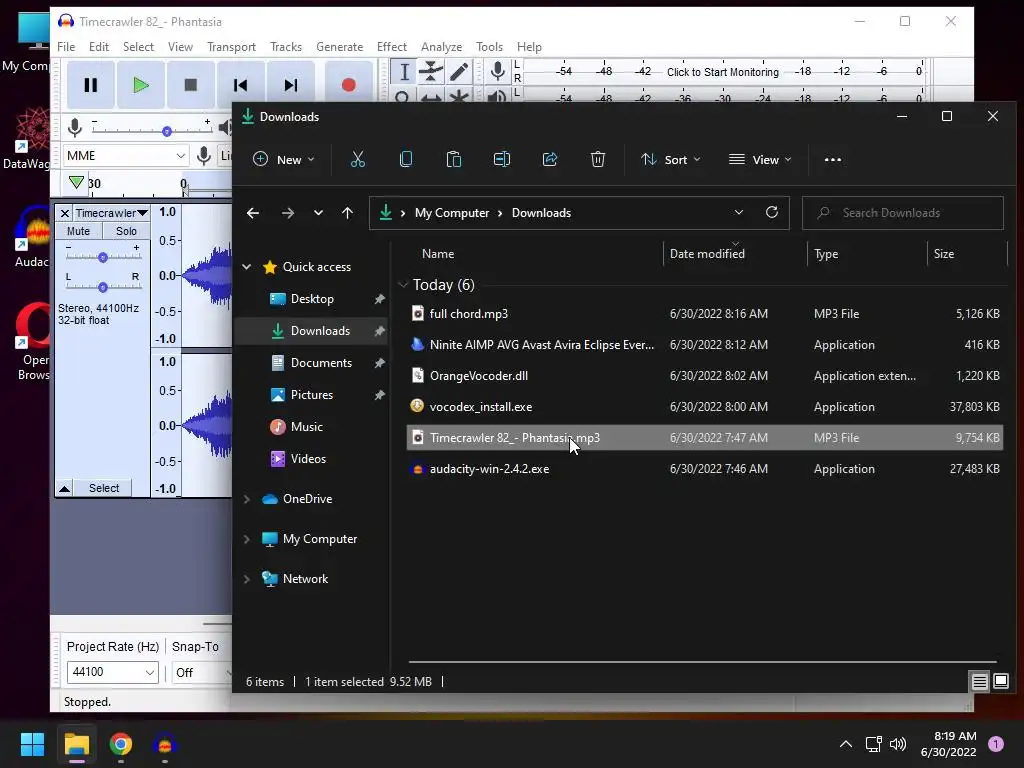Image resolution: width=1024 pixels, height=768 pixels.
Task: Rename selected file using toolbar icon
Action: (x=502, y=159)
